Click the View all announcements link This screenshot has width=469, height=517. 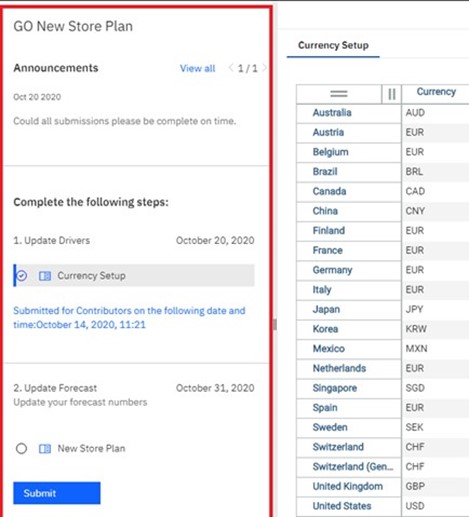pos(198,68)
